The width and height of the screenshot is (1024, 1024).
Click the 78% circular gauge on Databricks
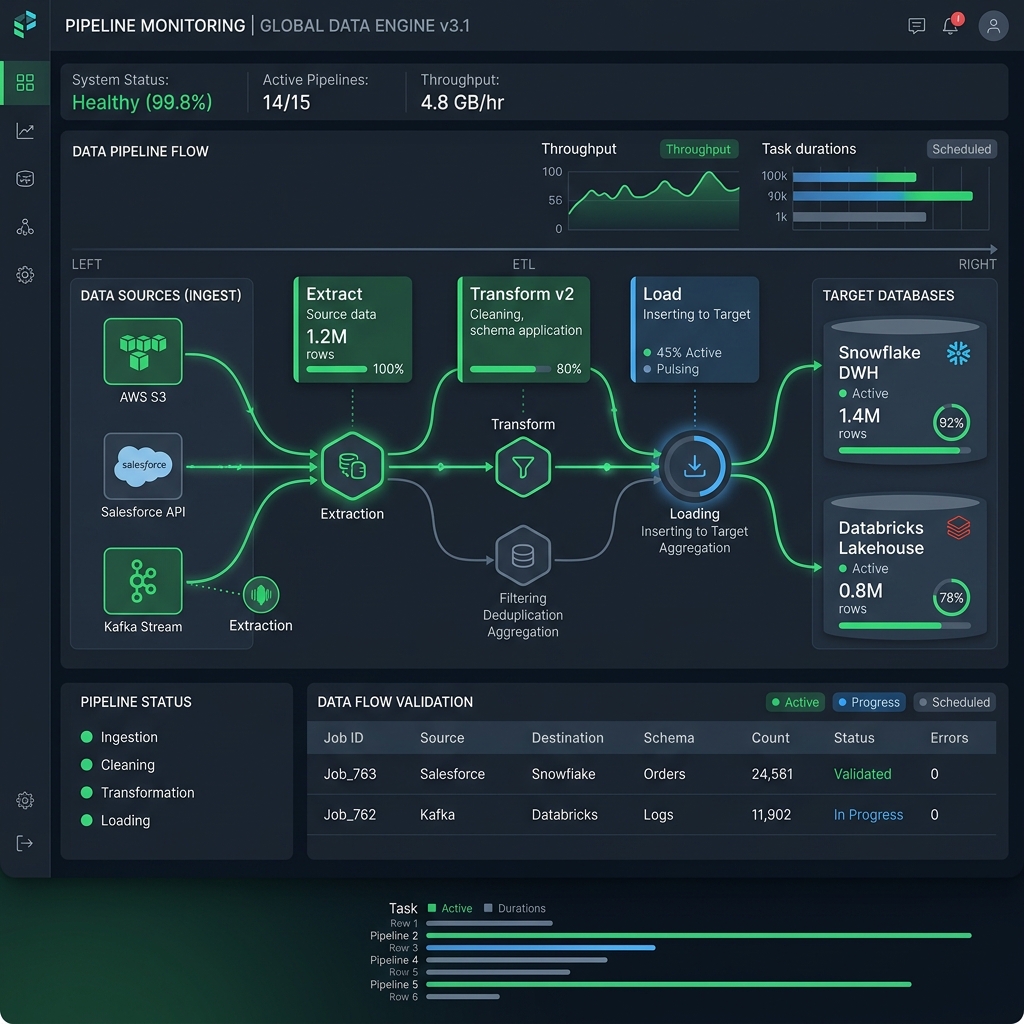951,597
